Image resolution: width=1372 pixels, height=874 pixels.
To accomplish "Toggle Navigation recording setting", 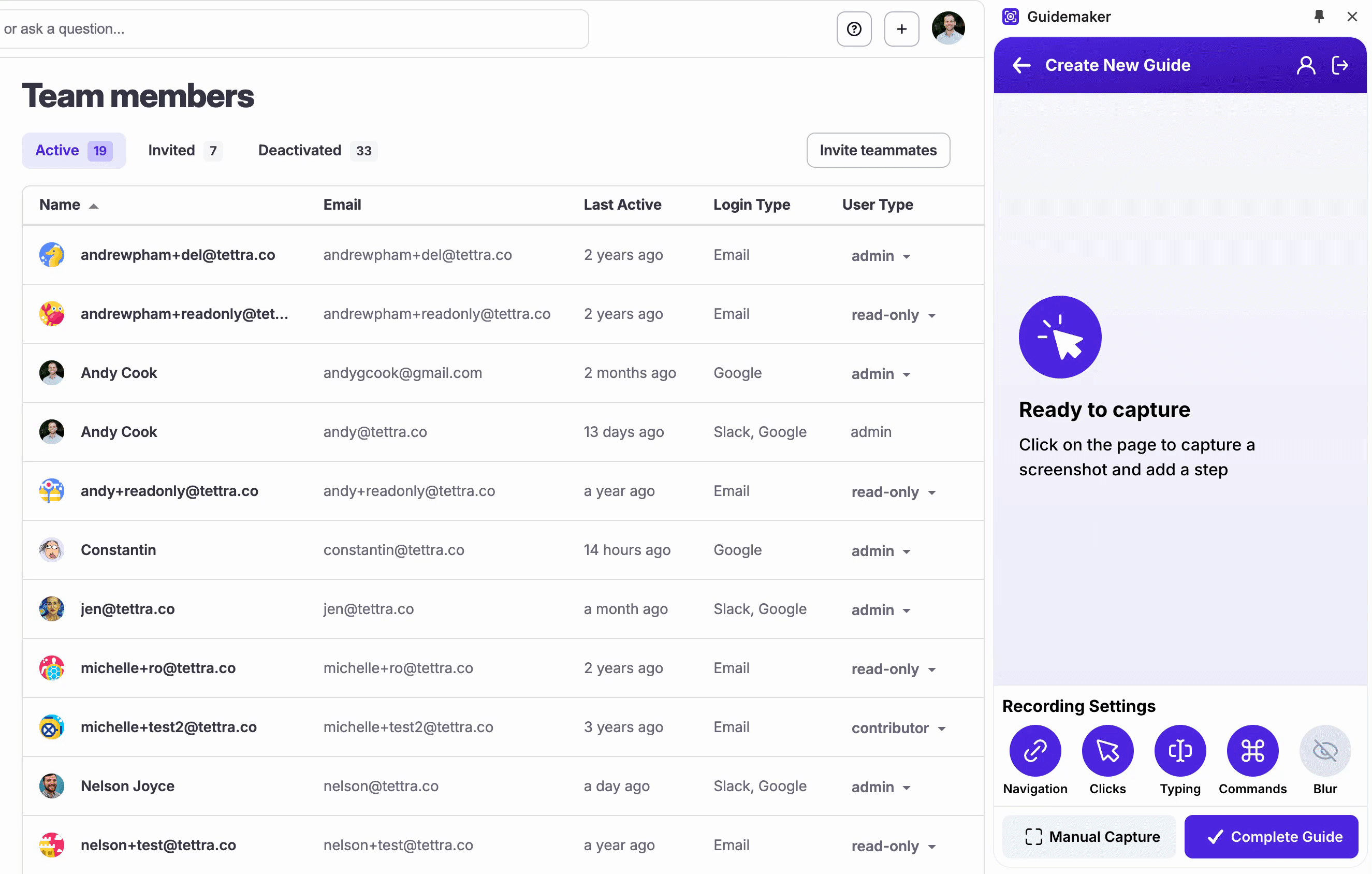I will point(1035,750).
